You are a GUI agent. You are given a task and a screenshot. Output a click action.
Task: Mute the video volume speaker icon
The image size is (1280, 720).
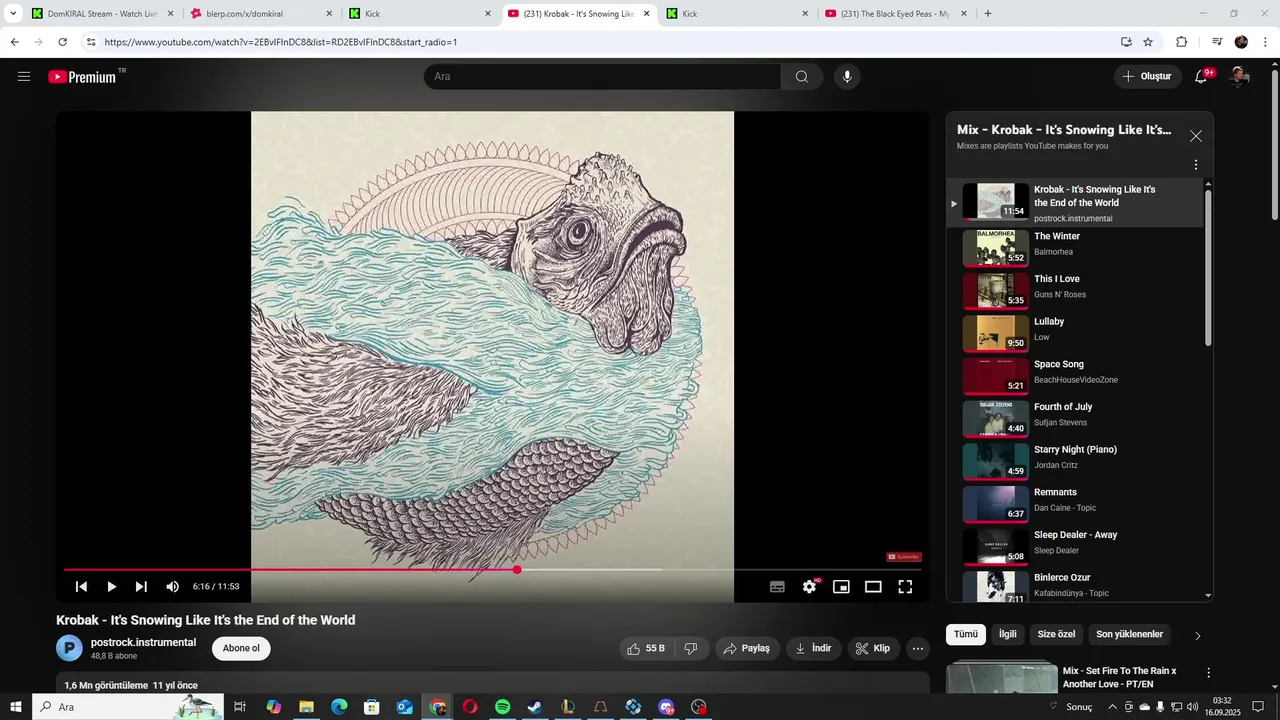click(172, 587)
